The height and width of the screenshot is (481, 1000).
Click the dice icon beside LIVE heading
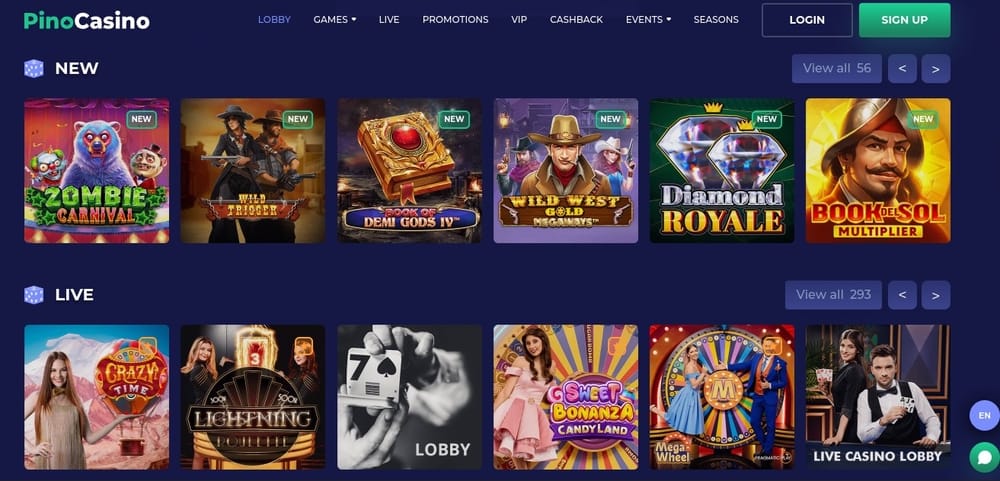(x=34, y=295)
